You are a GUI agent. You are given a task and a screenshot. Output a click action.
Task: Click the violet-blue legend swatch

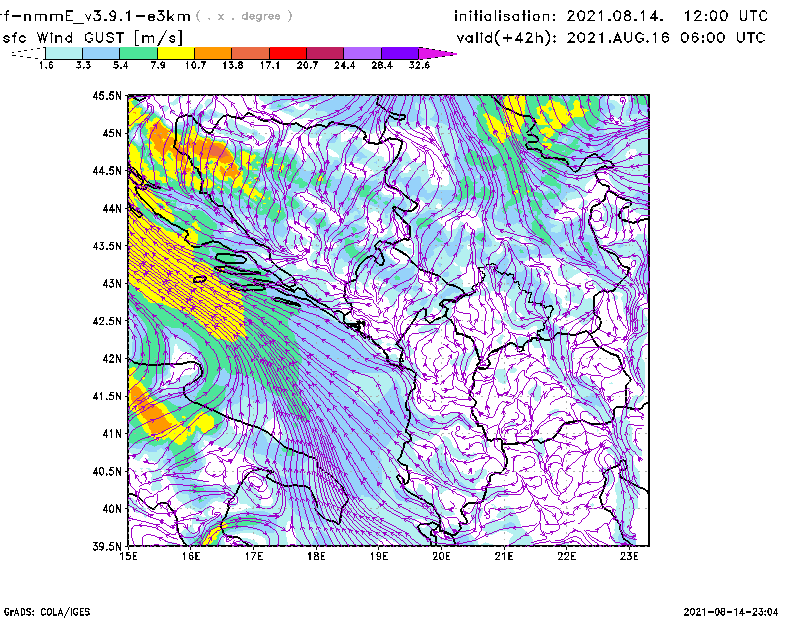tap(400, 53)
